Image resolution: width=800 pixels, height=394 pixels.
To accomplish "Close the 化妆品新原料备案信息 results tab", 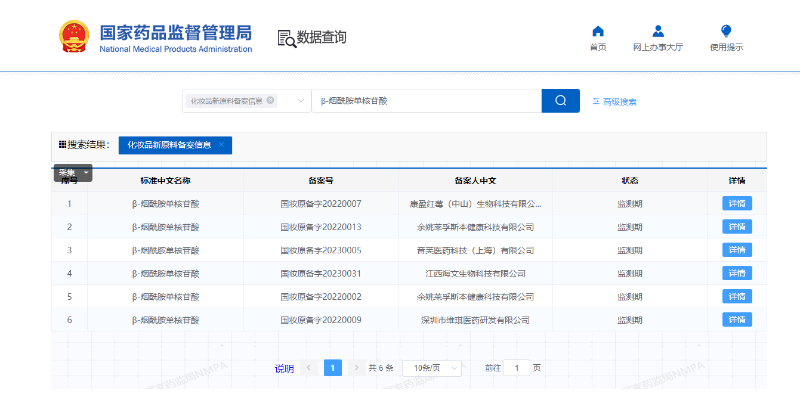I will pyautogui.click(x=221, y=145).
